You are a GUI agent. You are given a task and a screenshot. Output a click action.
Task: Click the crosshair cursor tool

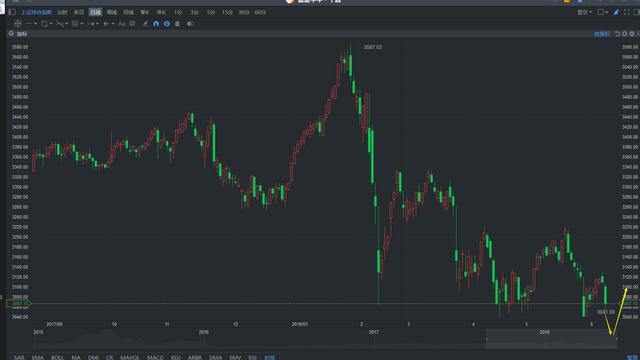click(18, 24)
